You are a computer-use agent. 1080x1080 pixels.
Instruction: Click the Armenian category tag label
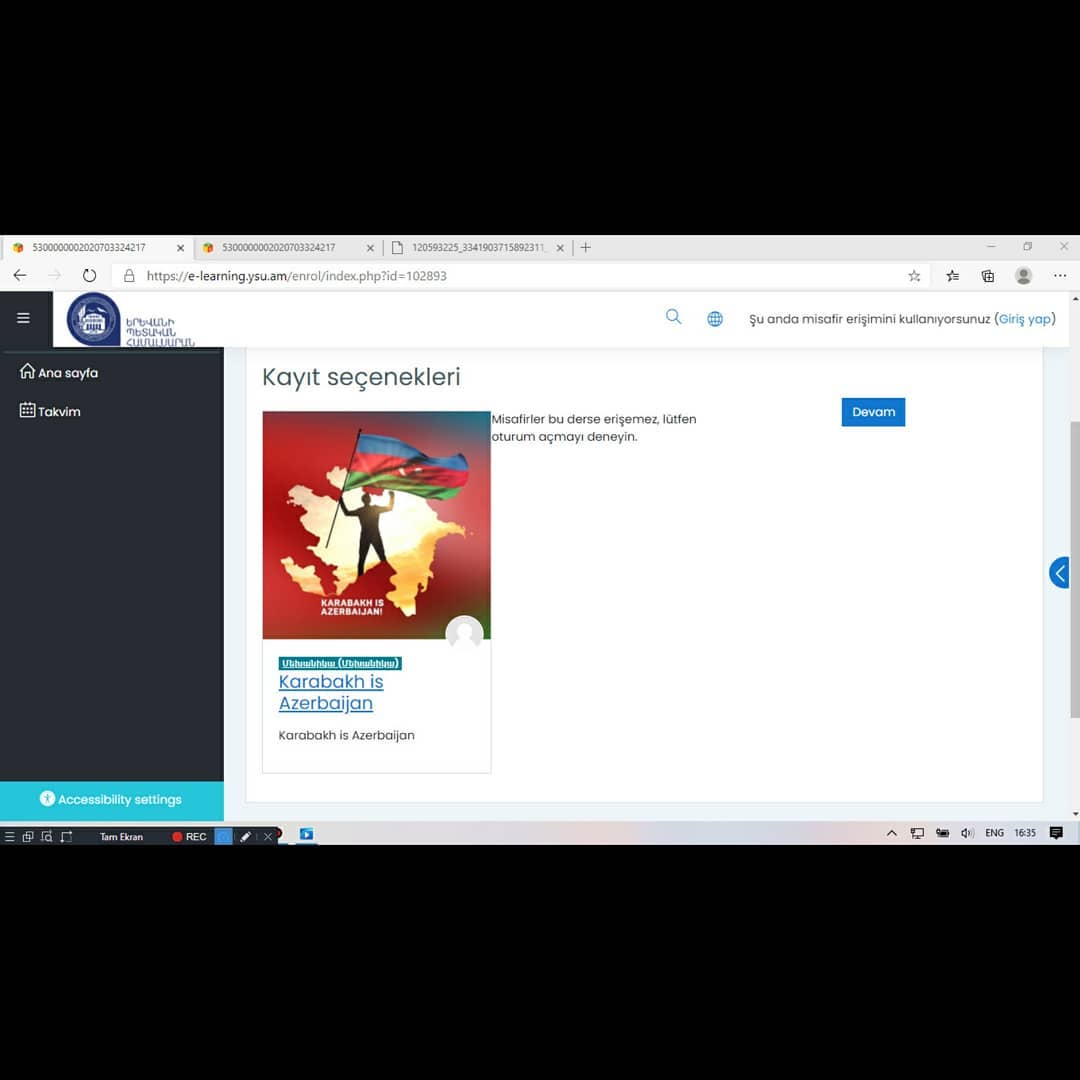point(340,663)
